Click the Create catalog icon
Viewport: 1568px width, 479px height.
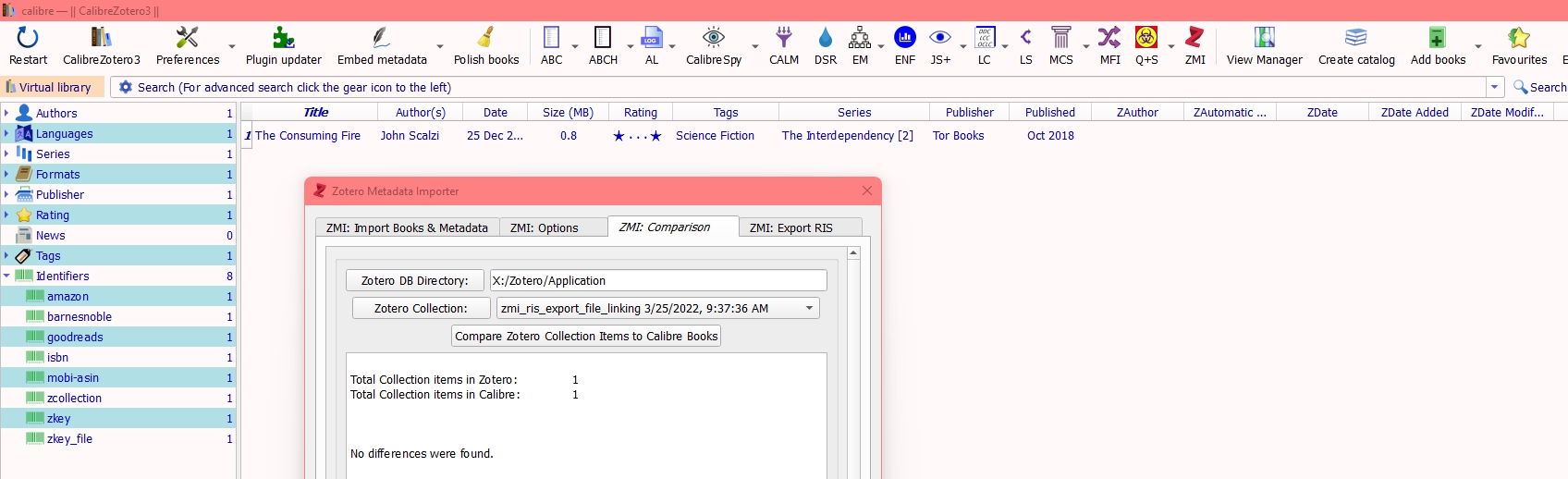pos(1356,38)
